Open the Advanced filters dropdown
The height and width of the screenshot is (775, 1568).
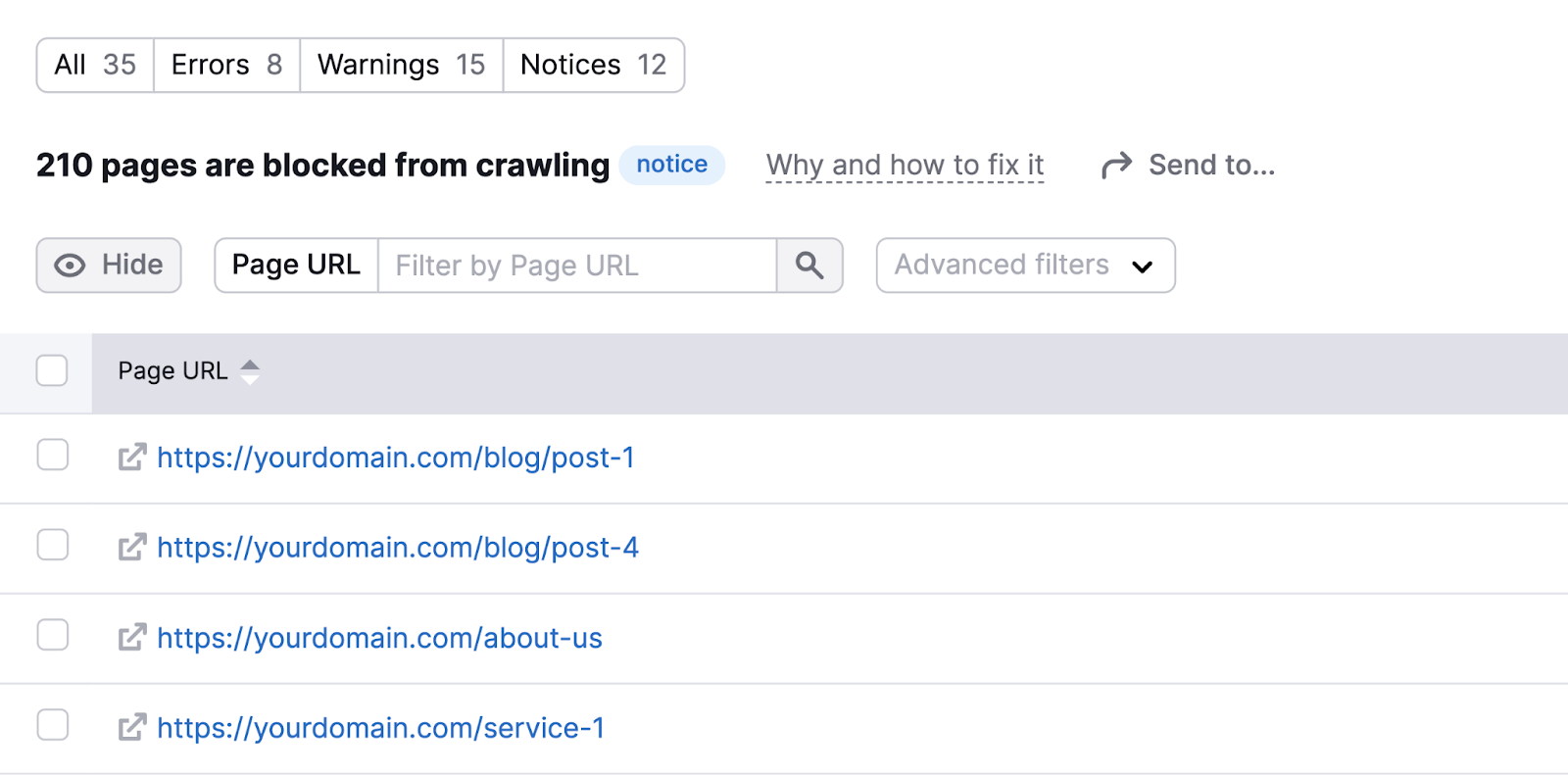click(1001, 265)
